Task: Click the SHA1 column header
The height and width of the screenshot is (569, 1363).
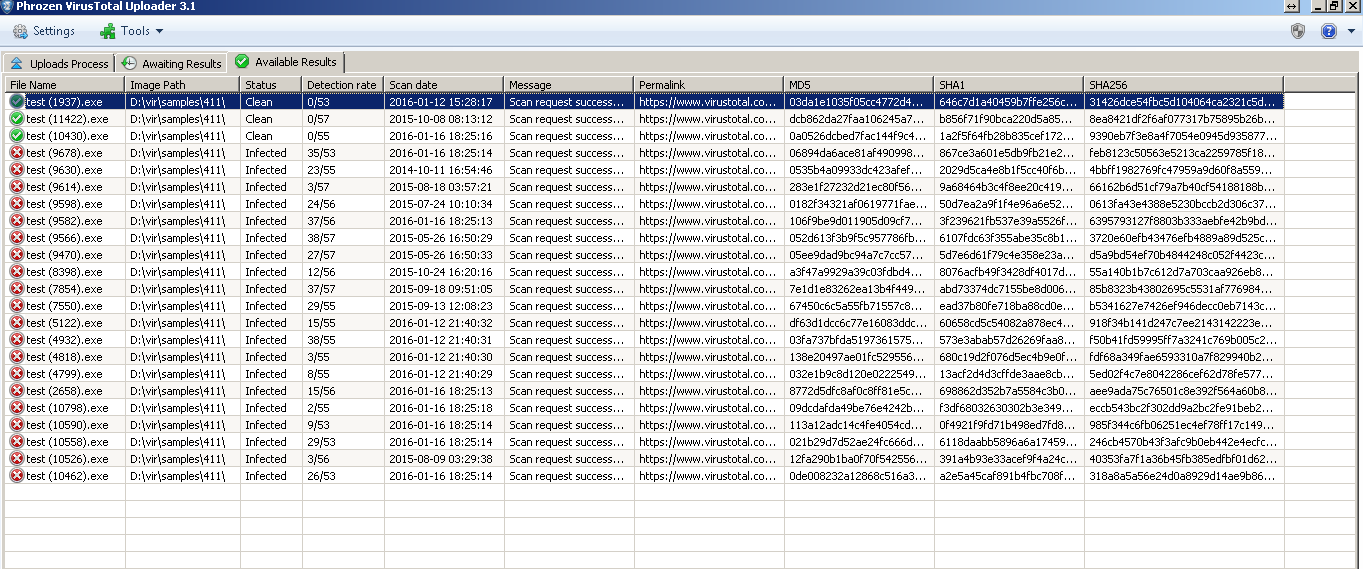Action: (x=1010, y=85)
